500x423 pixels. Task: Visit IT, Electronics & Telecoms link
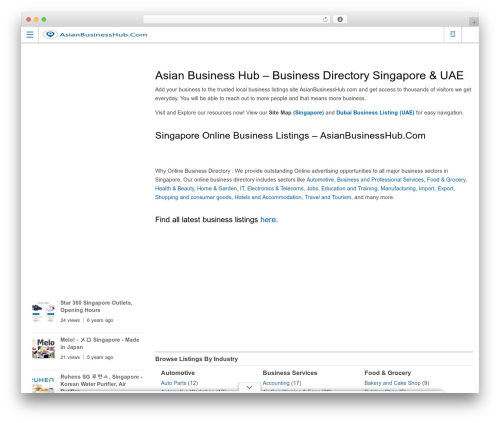272,189
